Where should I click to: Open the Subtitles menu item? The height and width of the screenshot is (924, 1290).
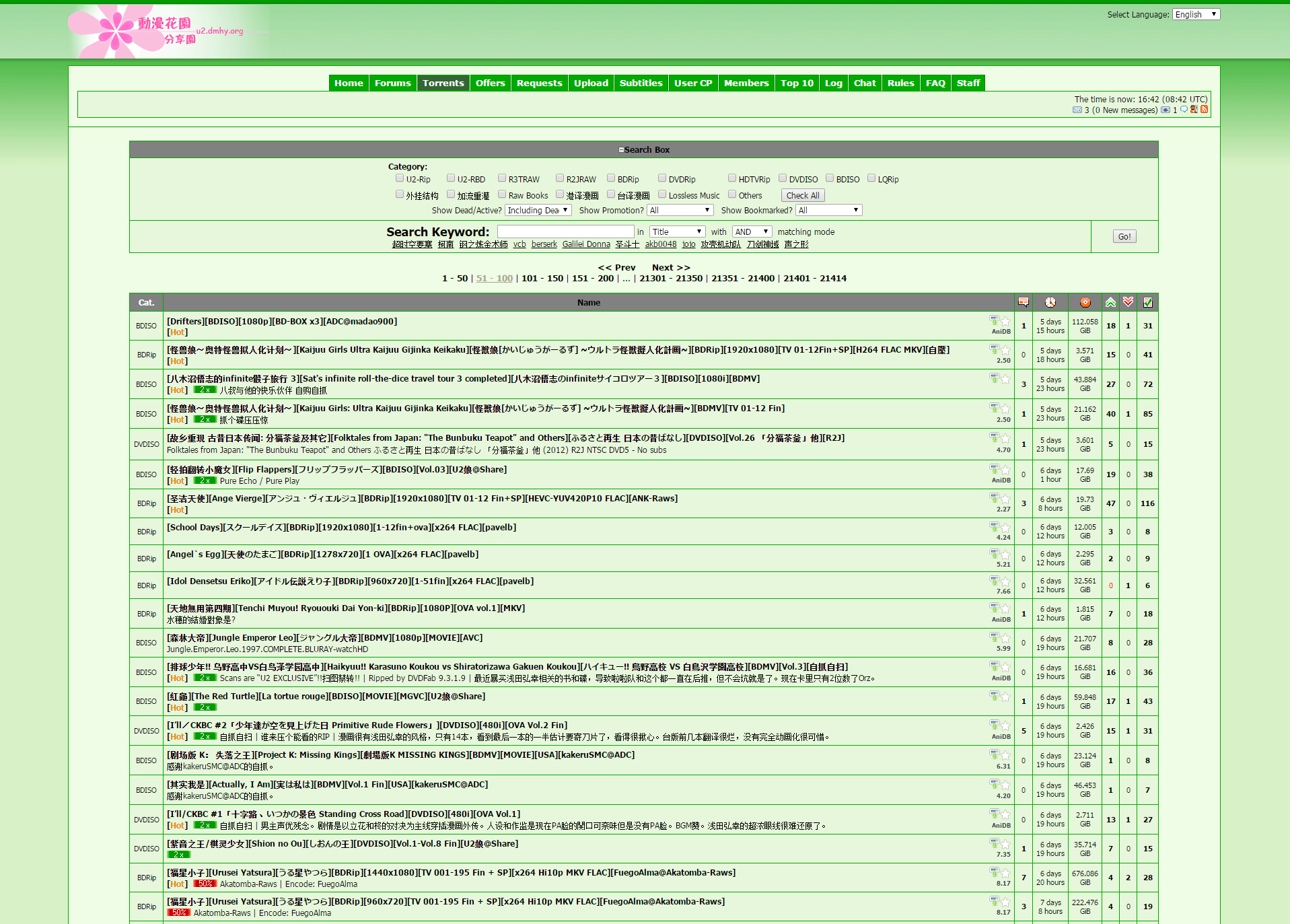coord(641,83)
